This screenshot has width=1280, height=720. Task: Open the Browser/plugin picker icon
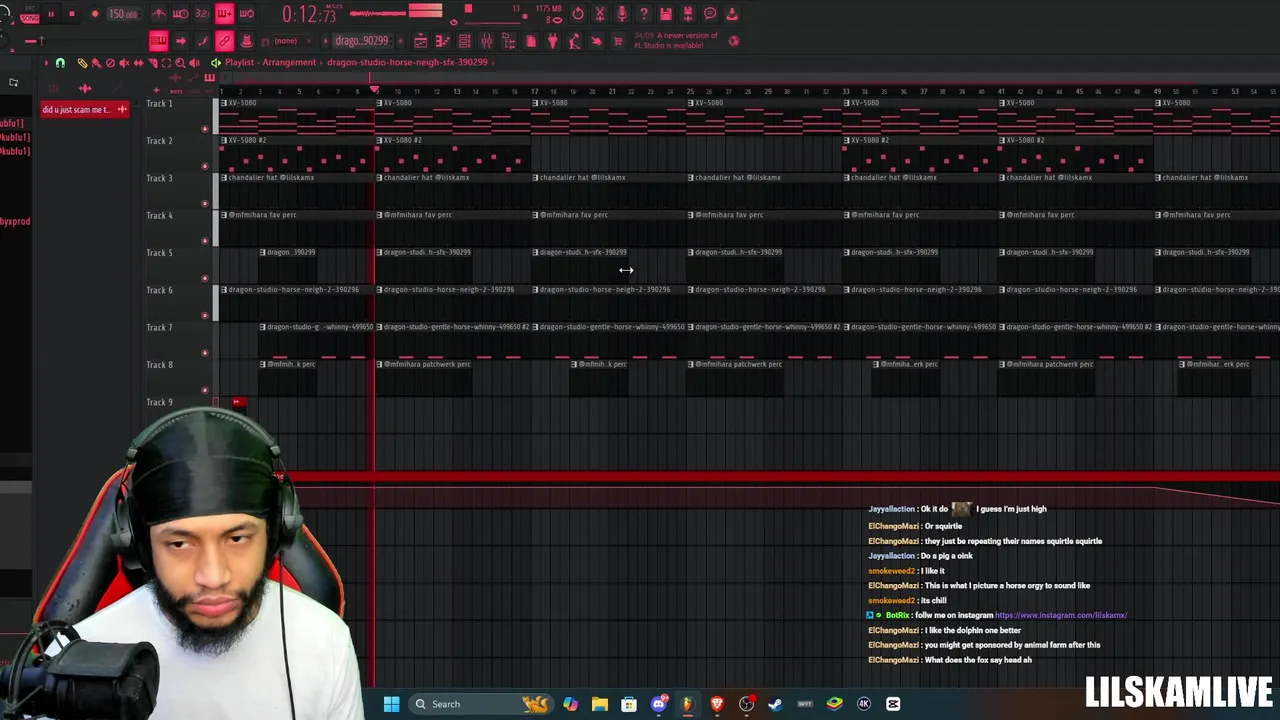click(x=509, y=41)
